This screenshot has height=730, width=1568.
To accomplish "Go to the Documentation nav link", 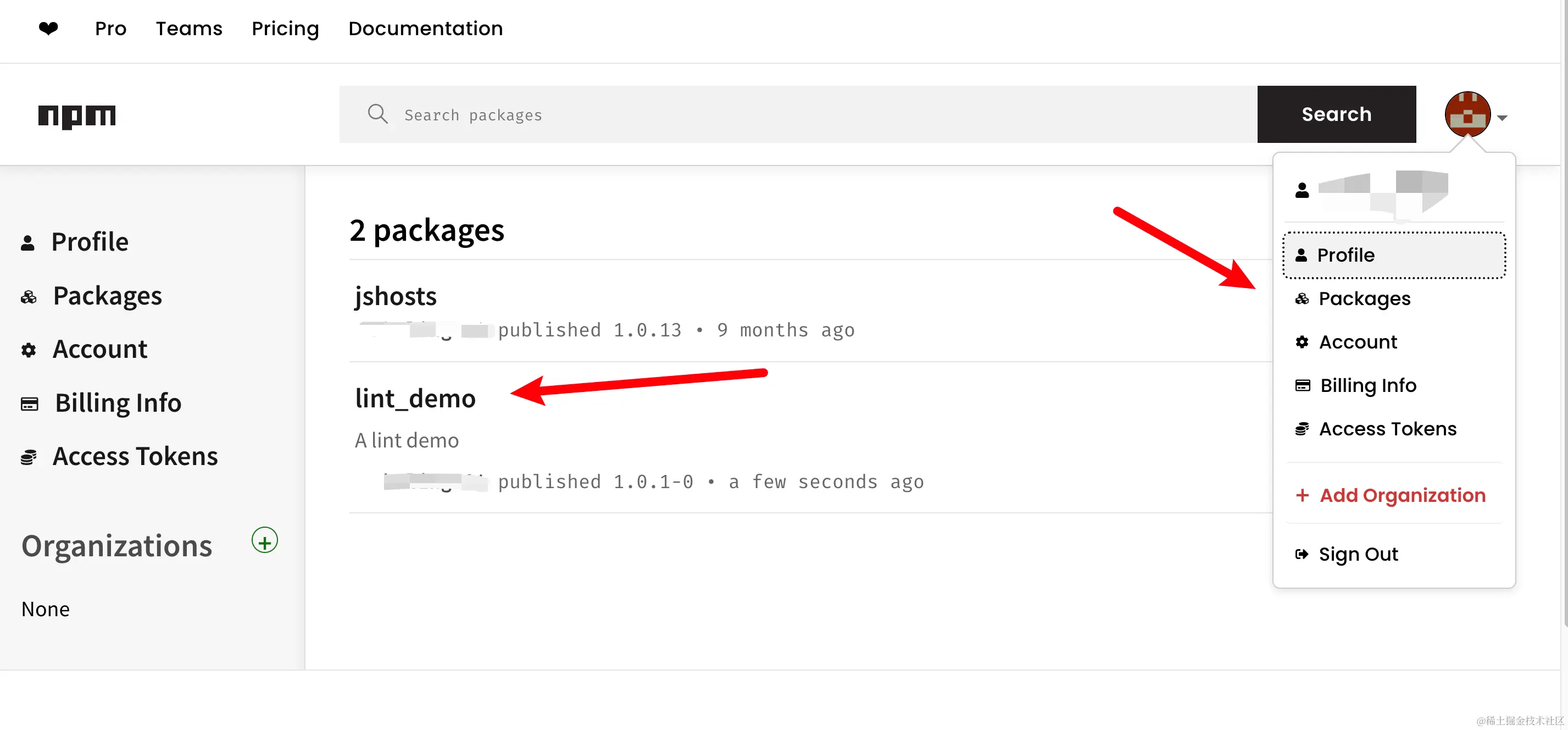I will tap(425, 28).
